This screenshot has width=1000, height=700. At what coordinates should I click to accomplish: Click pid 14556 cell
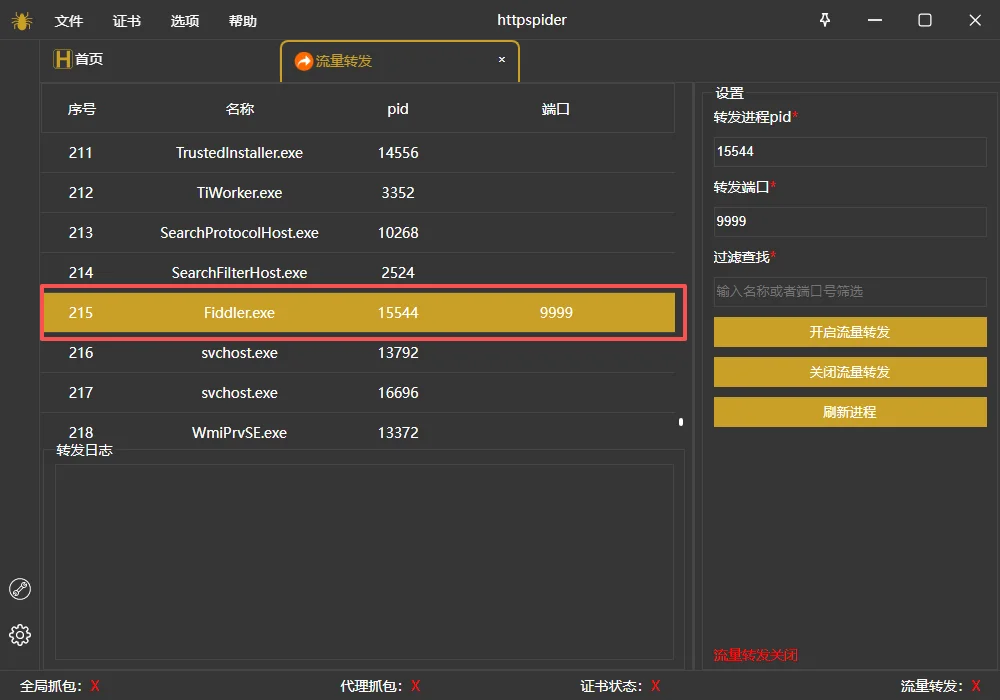pyautogui.click(x=398, y=153)
